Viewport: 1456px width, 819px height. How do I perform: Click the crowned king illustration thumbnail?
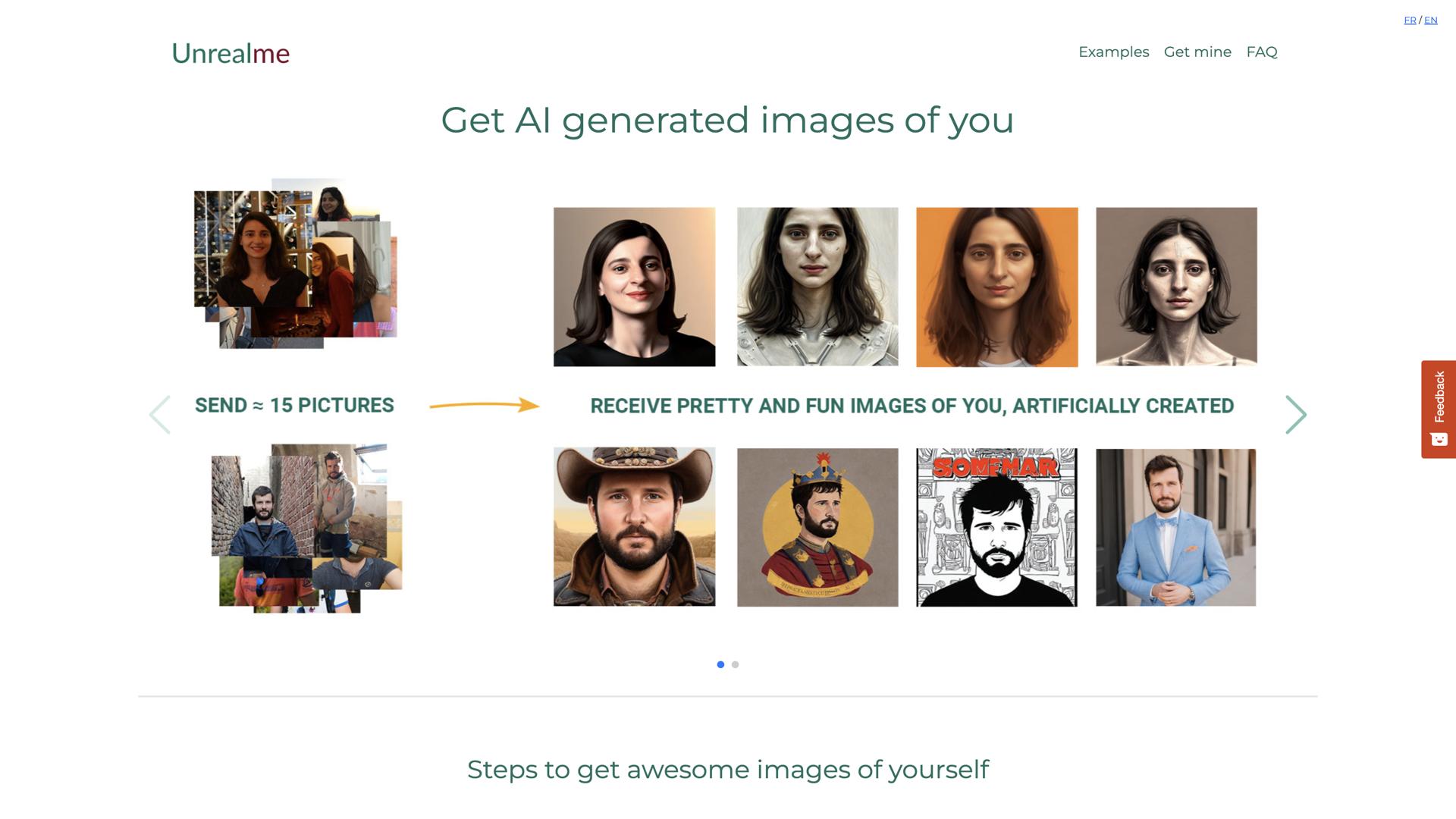point(817,527)
